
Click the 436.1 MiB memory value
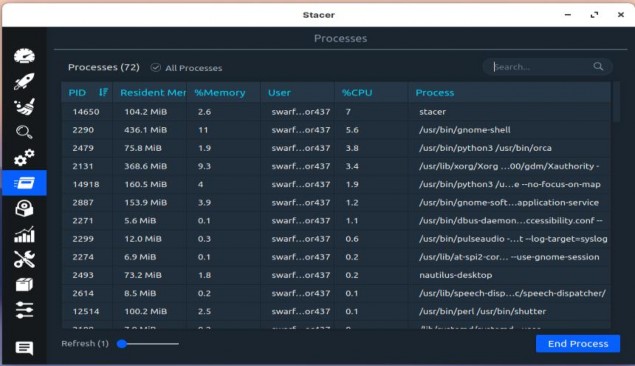click(145, 130)
